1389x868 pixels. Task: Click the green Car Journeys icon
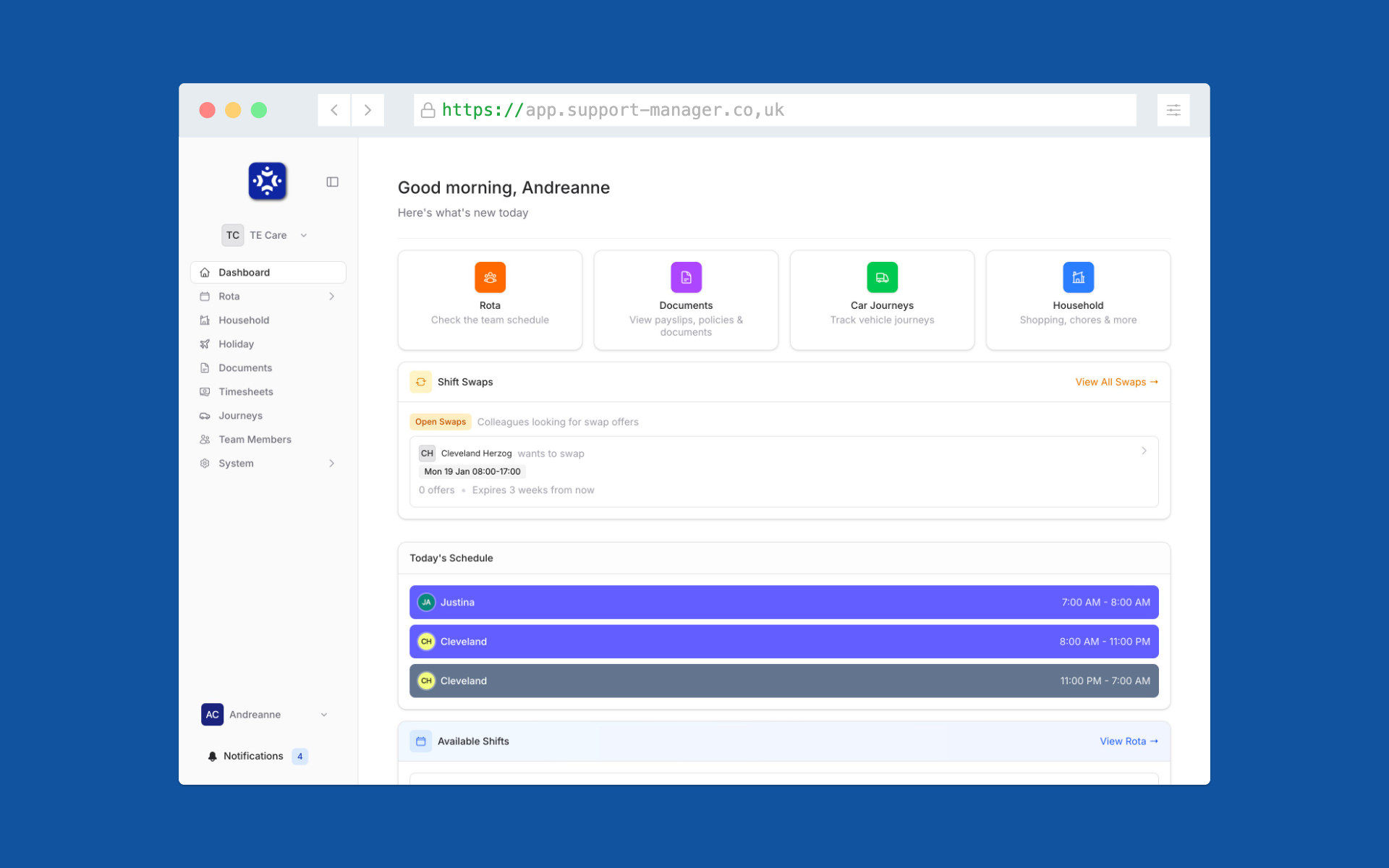tap(881, 277)
